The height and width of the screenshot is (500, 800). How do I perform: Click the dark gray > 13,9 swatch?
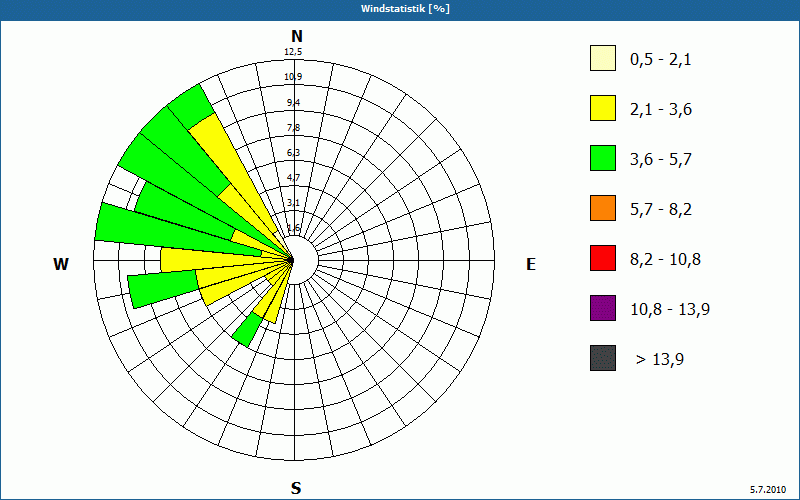(x=603, y=358)
